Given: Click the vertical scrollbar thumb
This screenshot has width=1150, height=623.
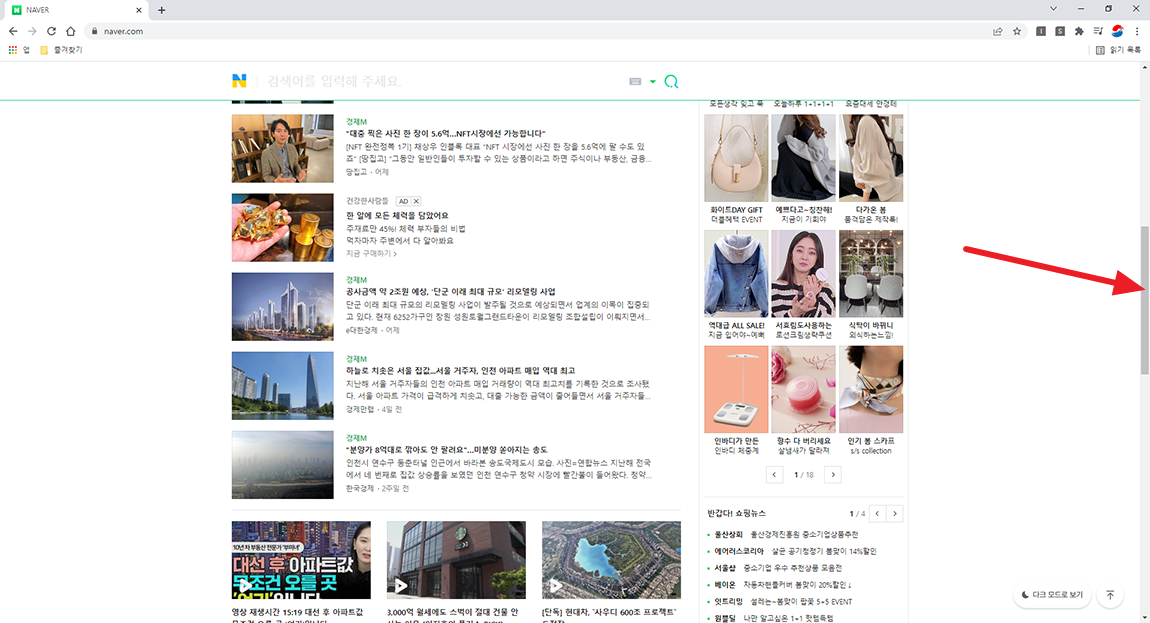Looking at the screenshot, I should 1144,301.
